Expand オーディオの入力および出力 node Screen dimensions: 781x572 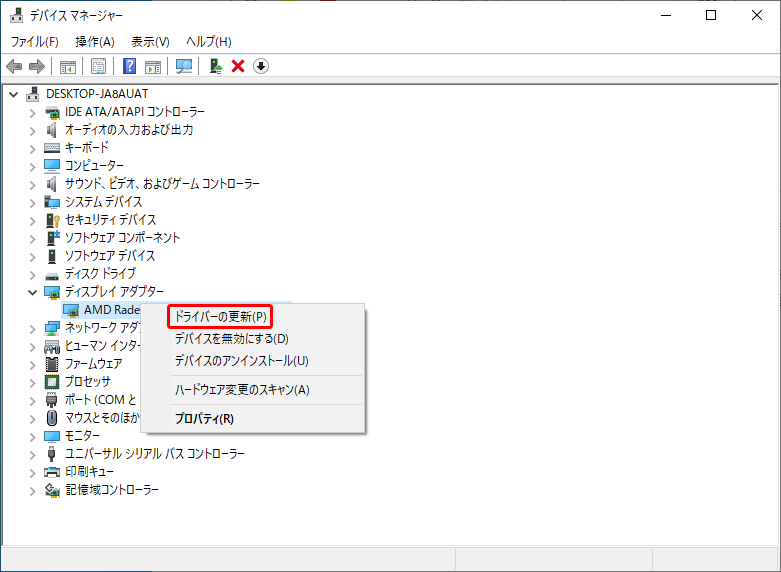tap(32, 131)
